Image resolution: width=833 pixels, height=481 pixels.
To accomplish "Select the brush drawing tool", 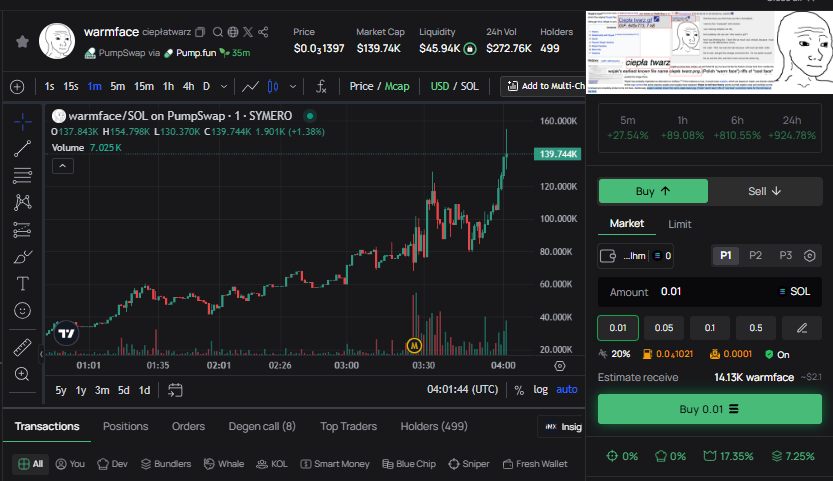I will click(x=22, y=257).
